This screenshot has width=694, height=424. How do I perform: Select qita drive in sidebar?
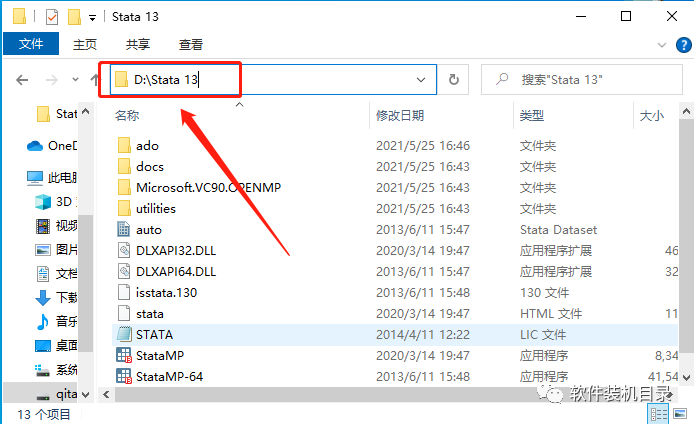coord(57,393)
